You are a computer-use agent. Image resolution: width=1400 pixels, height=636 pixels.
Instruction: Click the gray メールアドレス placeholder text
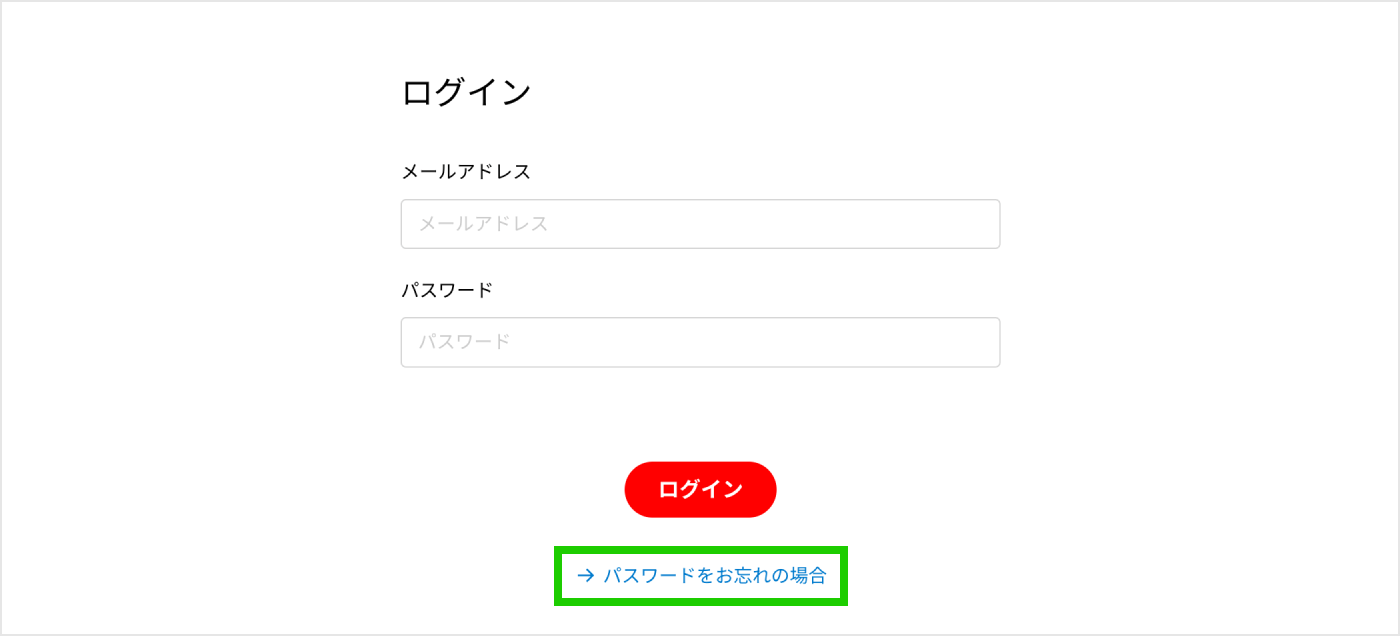(x=483, y=224)
